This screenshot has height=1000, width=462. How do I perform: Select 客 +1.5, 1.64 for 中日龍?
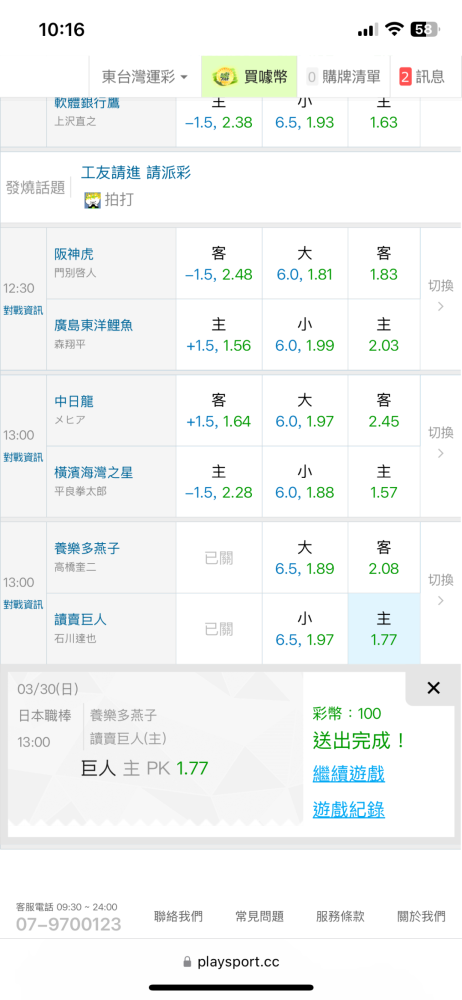click(x=219, y=411)
